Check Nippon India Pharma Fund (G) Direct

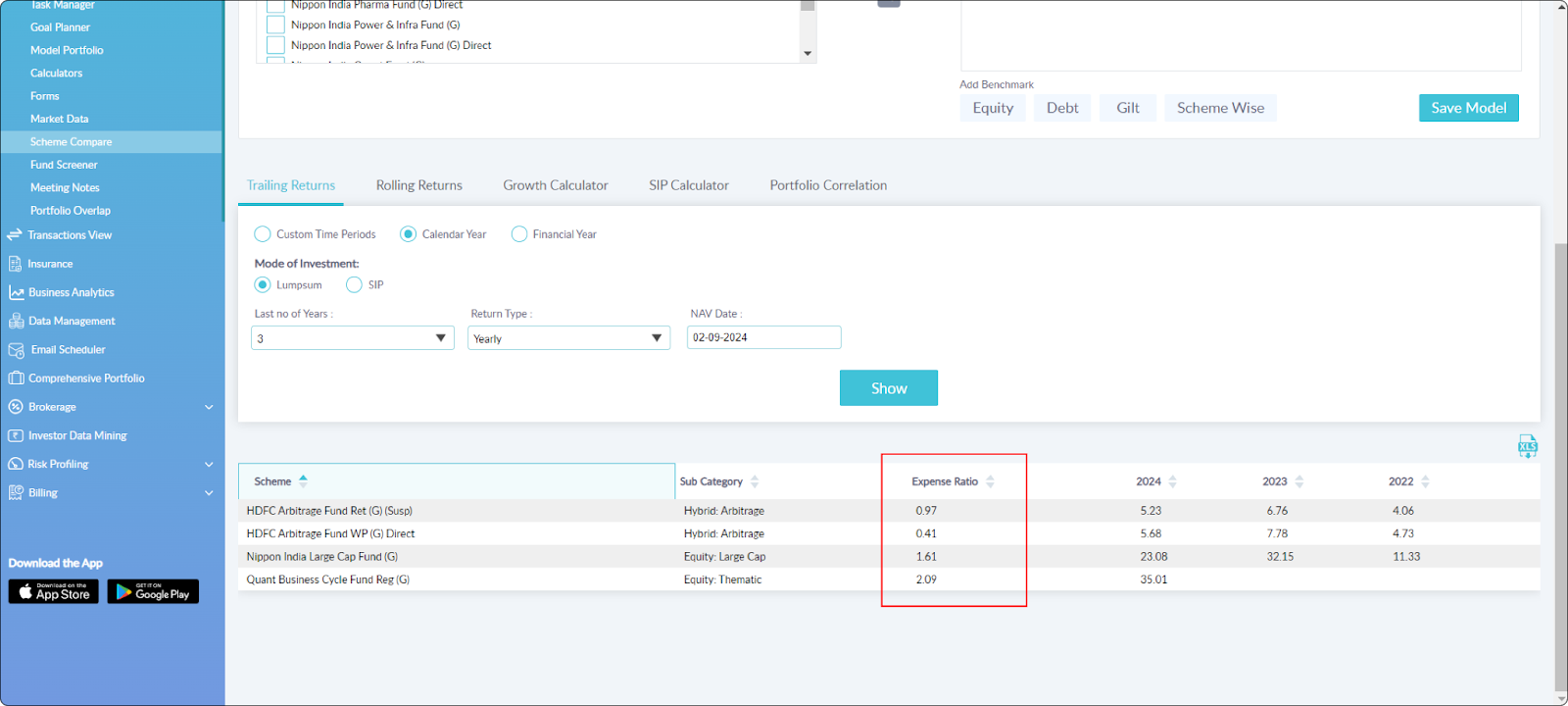pyautogui.click(x=275, y=5)
